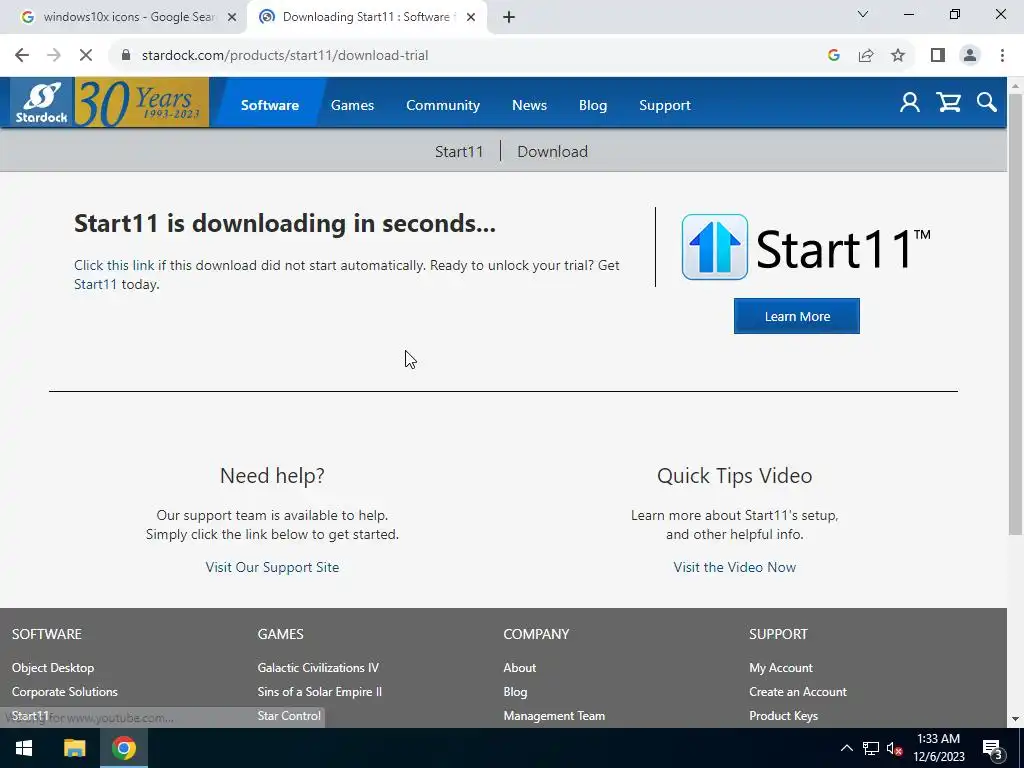Image resolution: width=1024 pixels, height=768 pixels.
Task: Open the notification center icon
Action: coord(993,749)
